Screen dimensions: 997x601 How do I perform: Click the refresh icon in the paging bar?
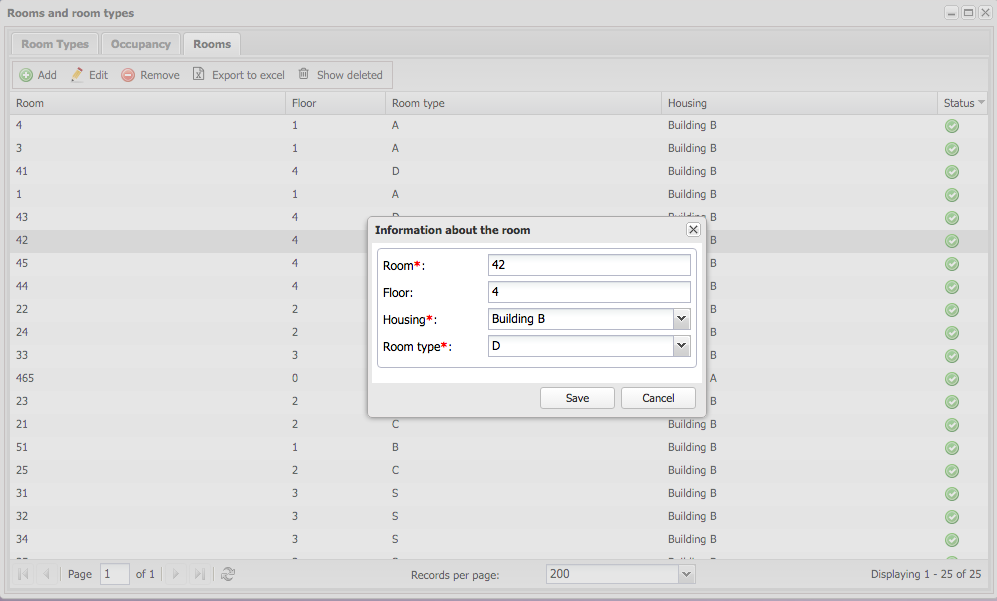[x=228, y=574]
